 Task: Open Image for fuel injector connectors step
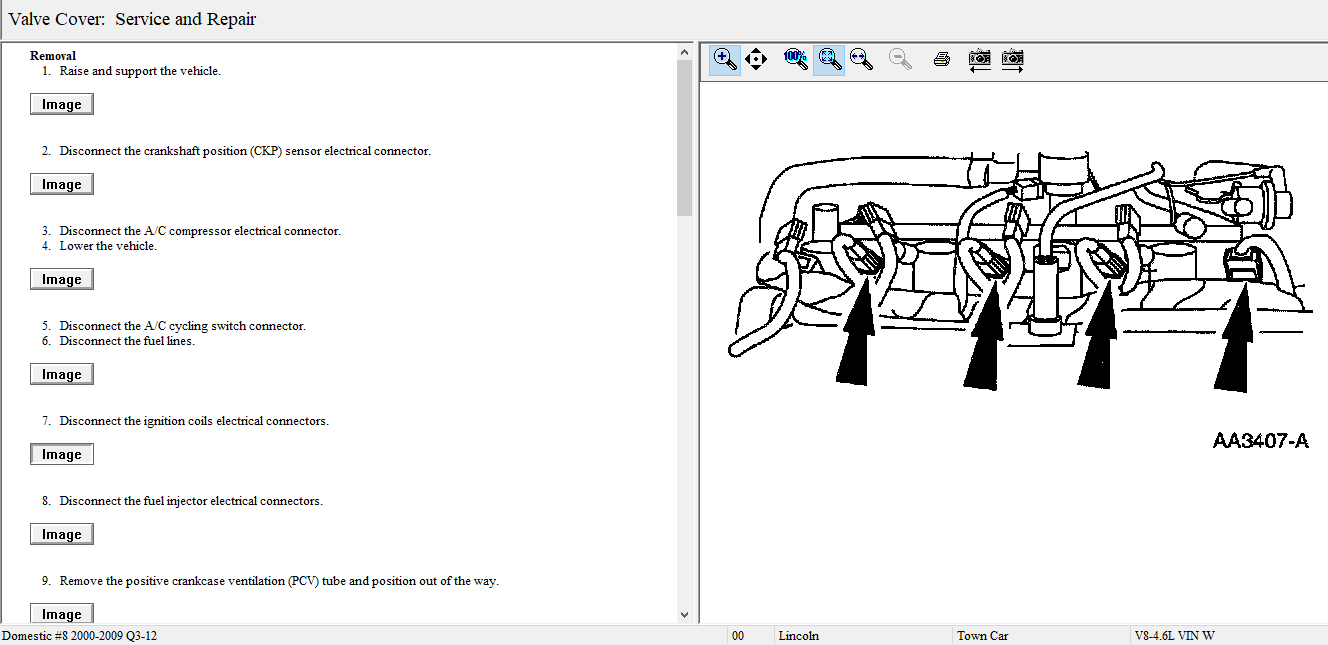(62, 535)
